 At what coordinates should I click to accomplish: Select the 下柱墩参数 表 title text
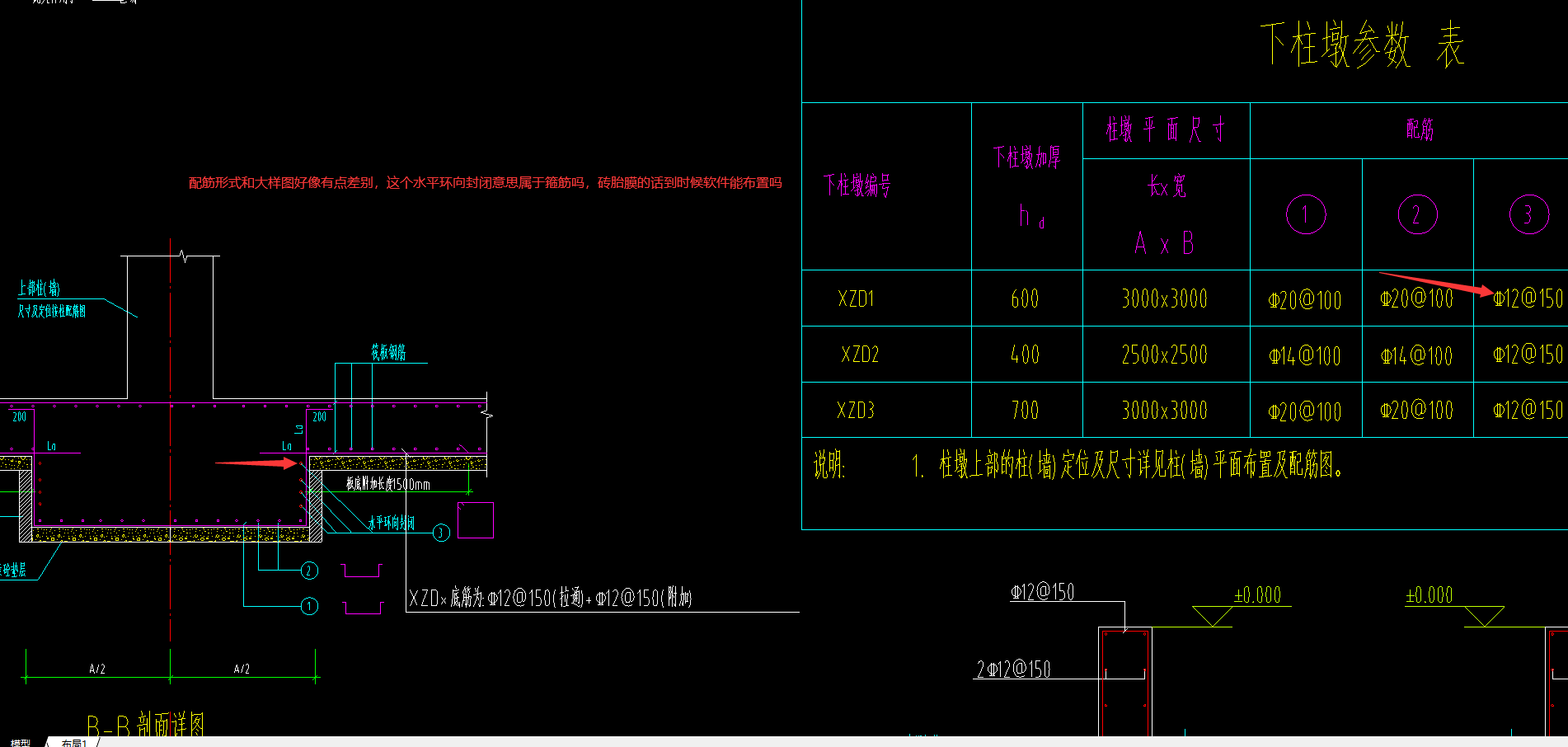click(1362, 45)
